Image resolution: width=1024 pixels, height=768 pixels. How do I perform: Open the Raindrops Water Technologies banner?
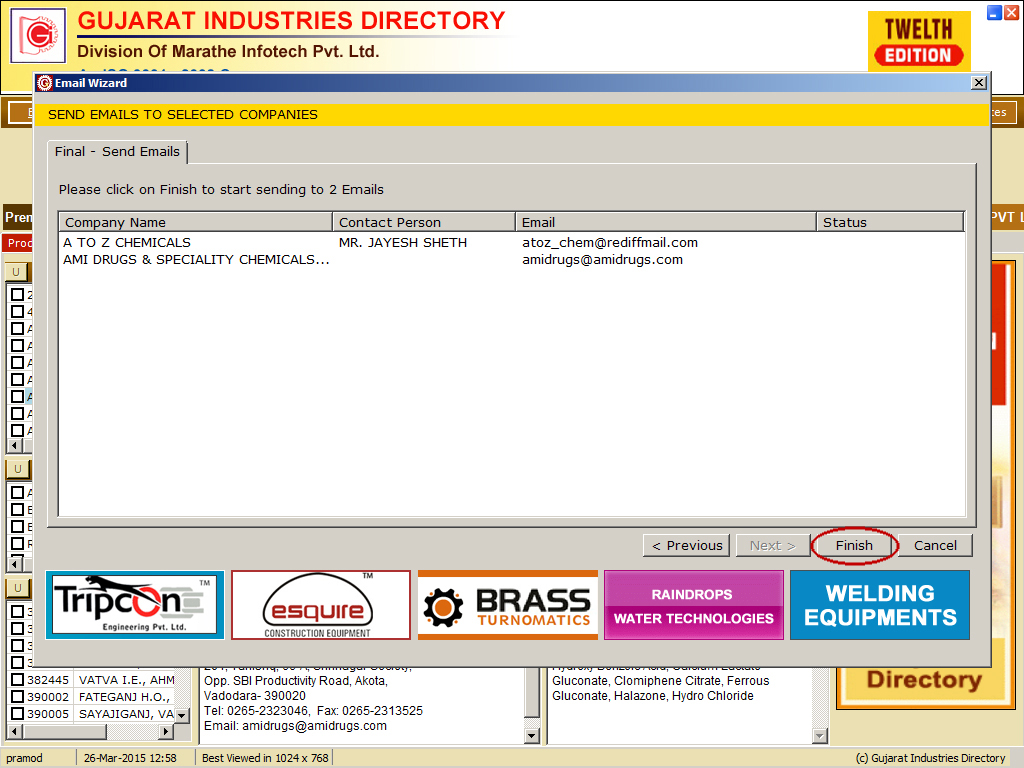694,605
